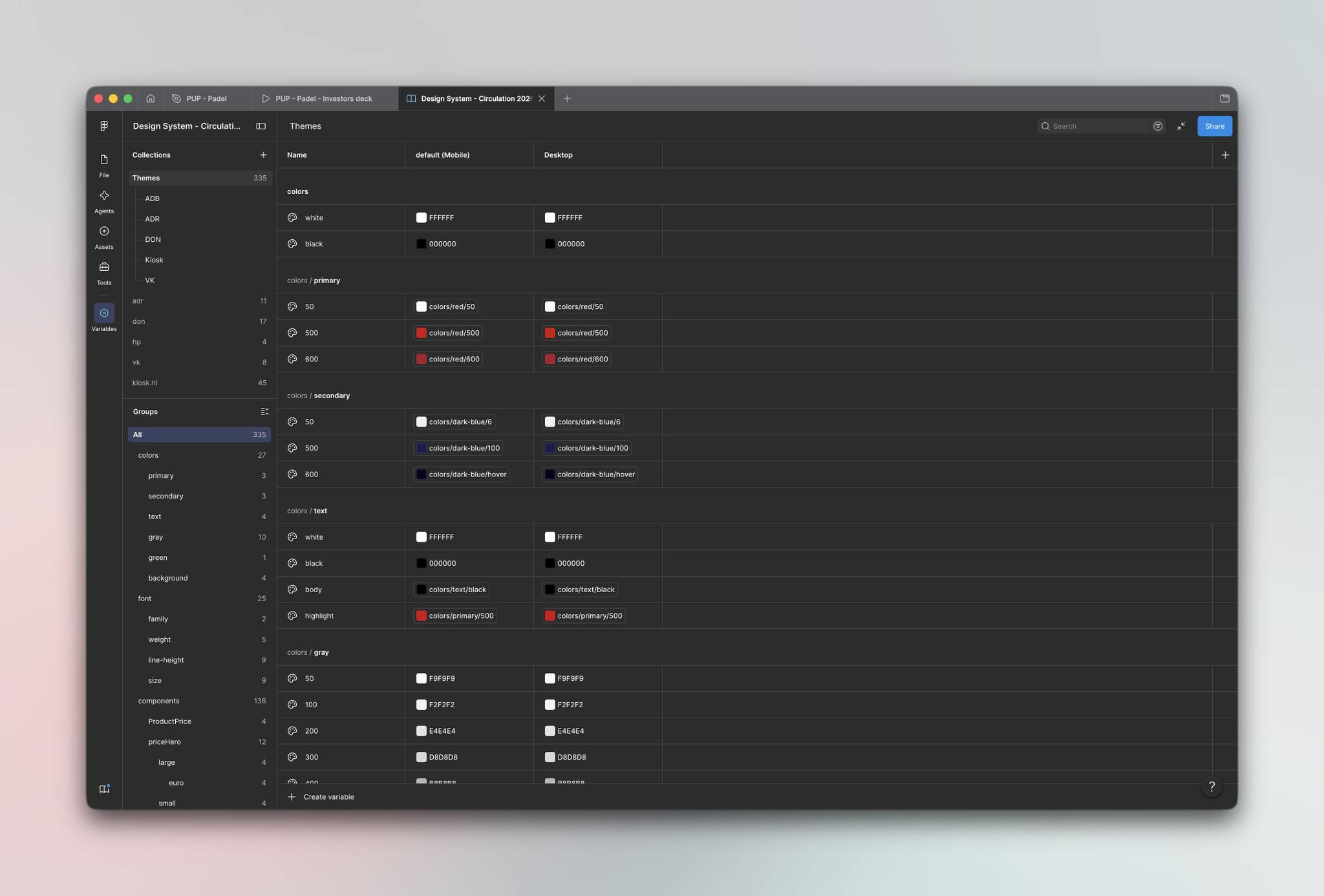This screenshot has height=896, width=1324.
Task: Click mobile colors/red/500 swatch chip
Action: click(448, 333)
